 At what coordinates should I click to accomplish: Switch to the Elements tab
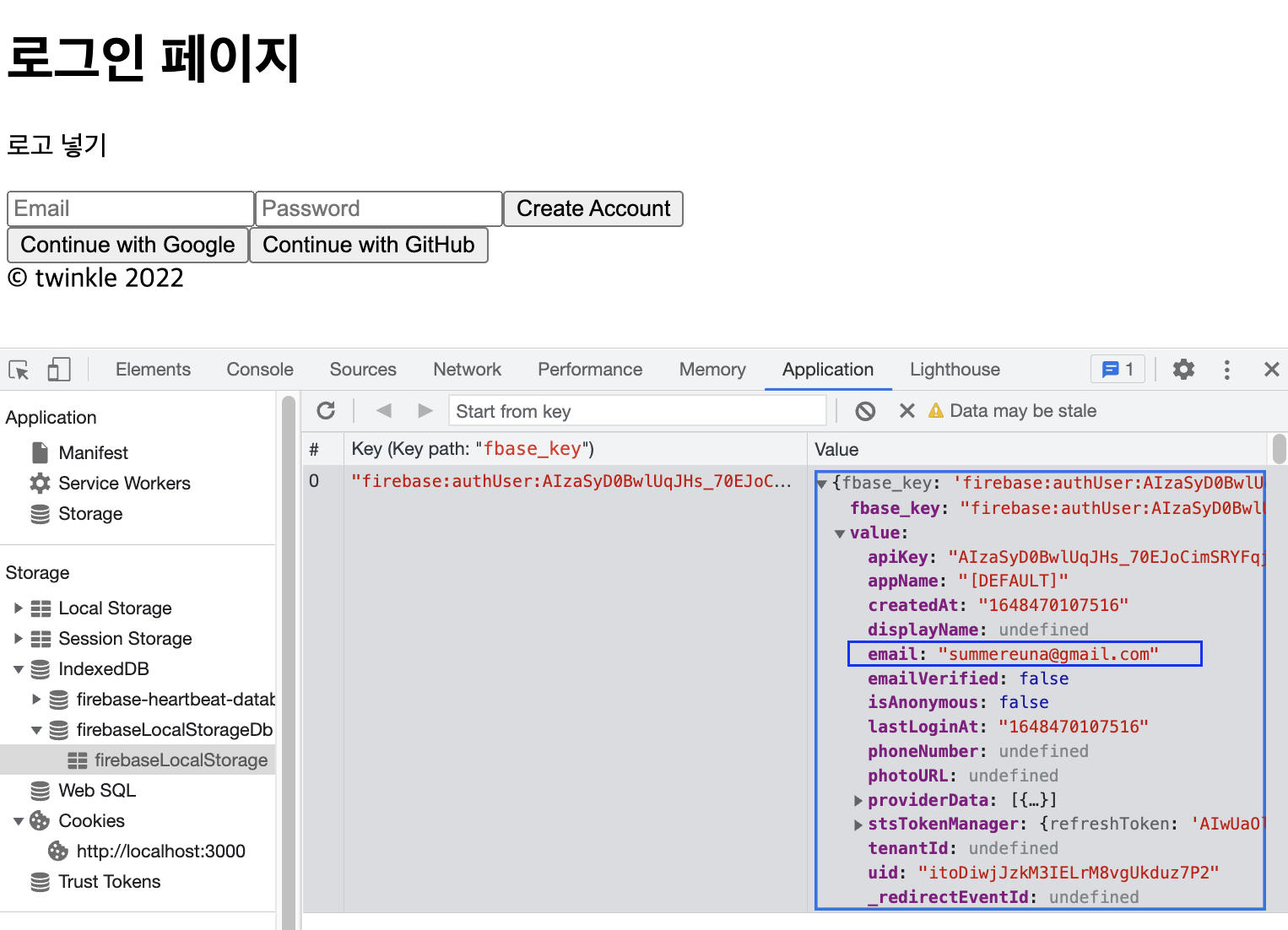point(153,370)
